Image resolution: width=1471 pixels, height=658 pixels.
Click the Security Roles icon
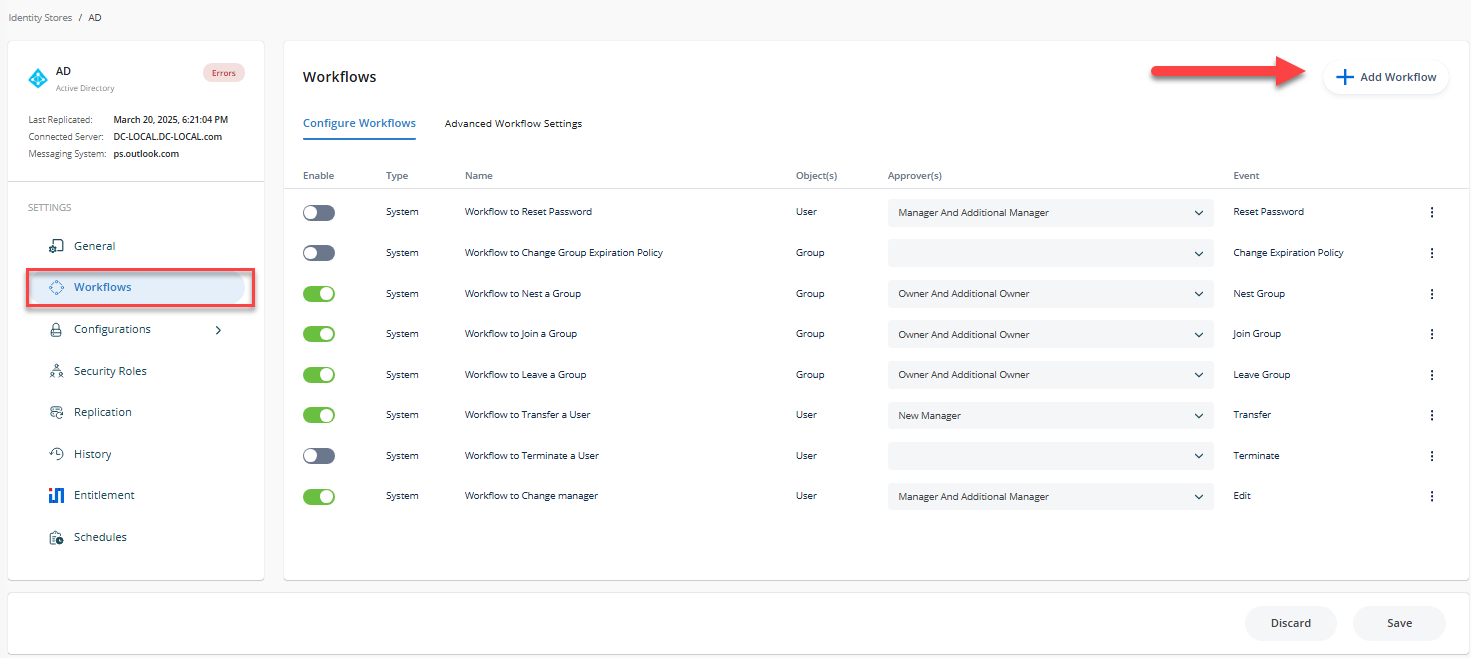click(57, 371)
